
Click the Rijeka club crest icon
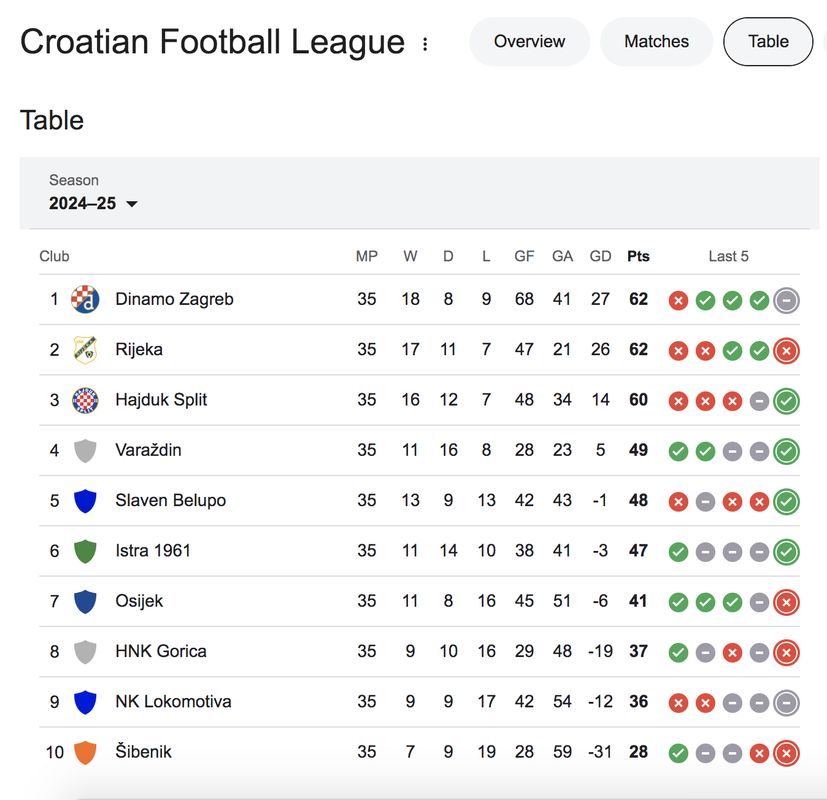[86, 349]
